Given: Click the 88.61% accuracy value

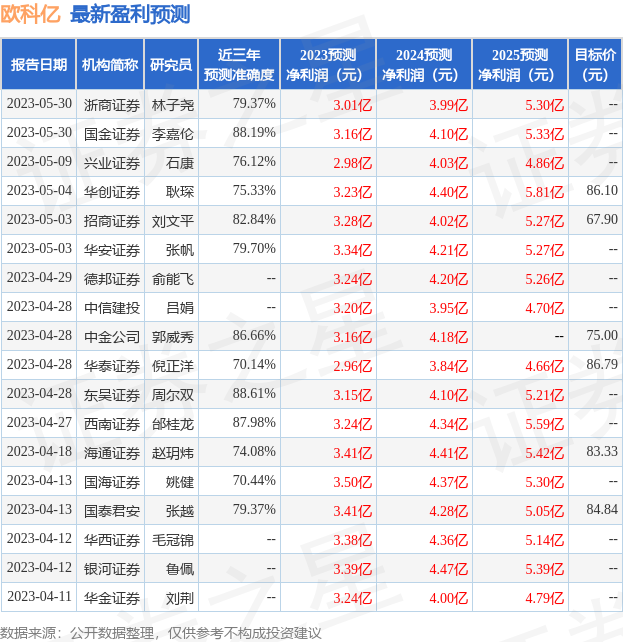Looking at the screenshot, I should pyautogui.click(x=254, y=393).
